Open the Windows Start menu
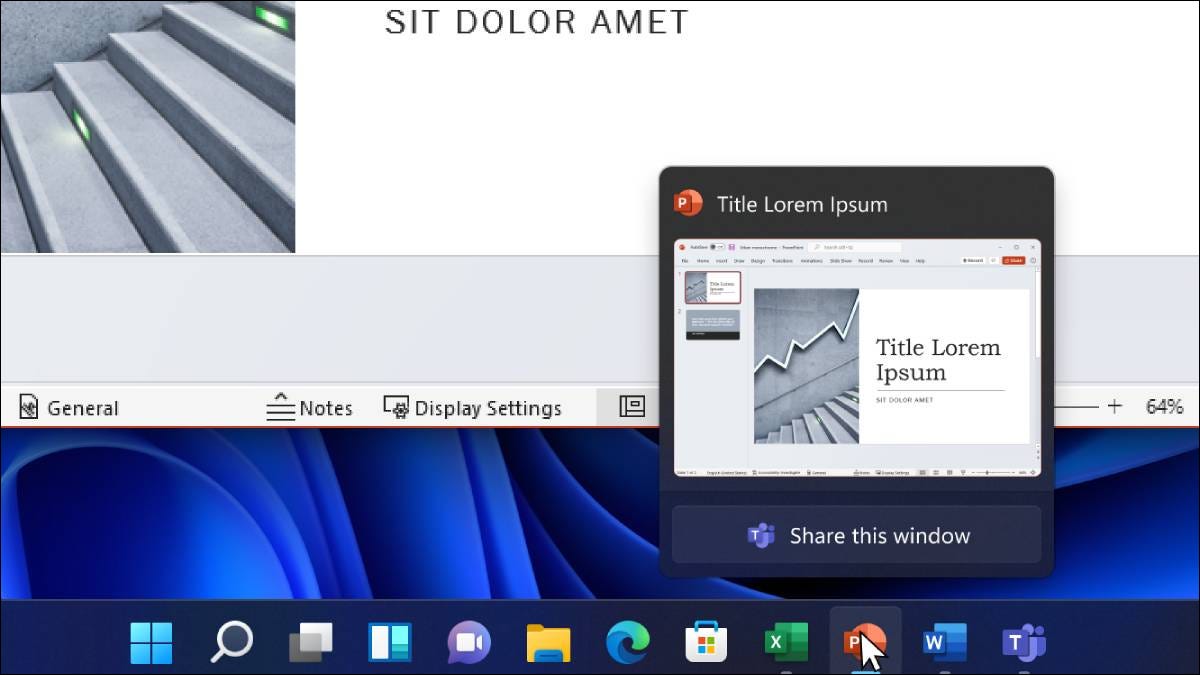The image size is (1200, 675). [151, 642]
